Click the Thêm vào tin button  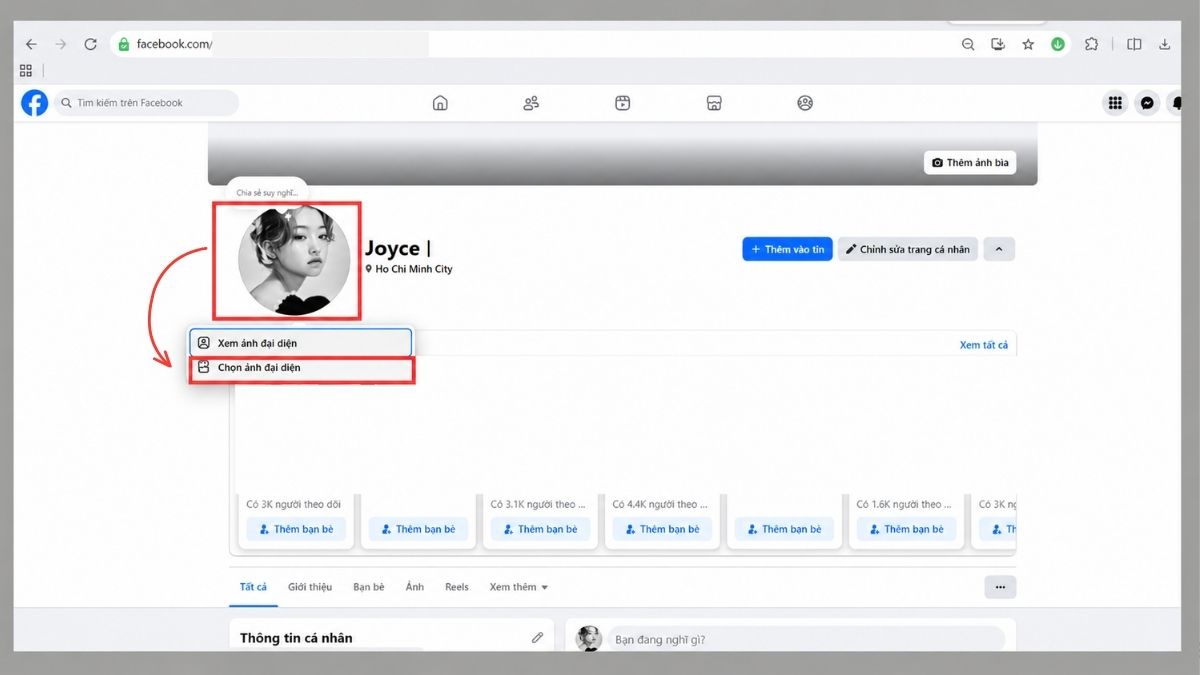pos(788,249)
